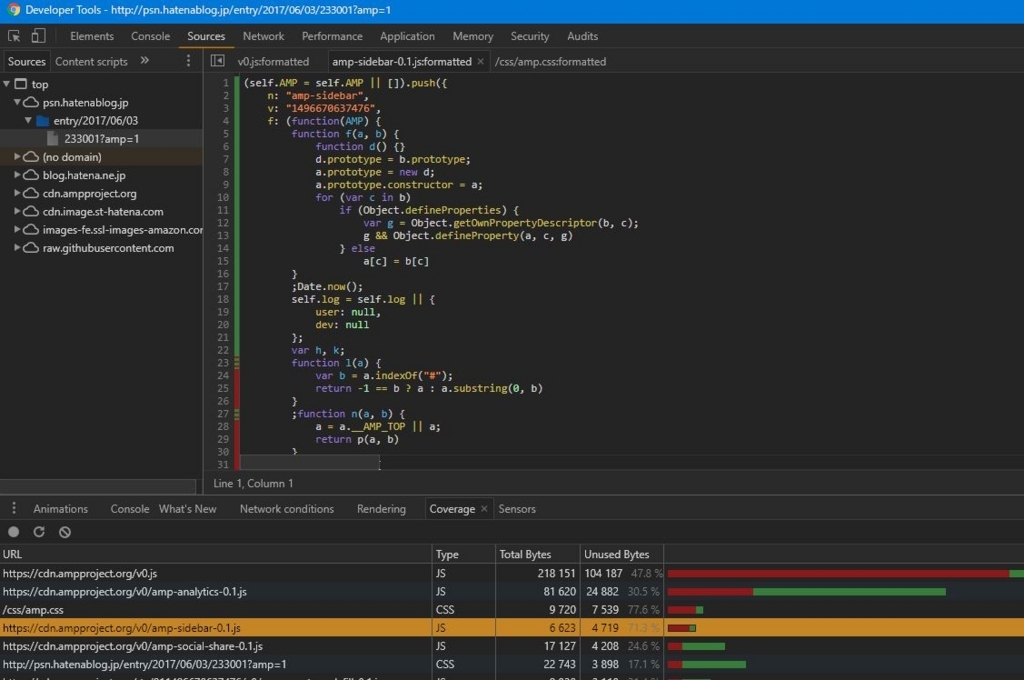Click the reload and capture coverage icon
1024x680 pixels.
[39, 532]
